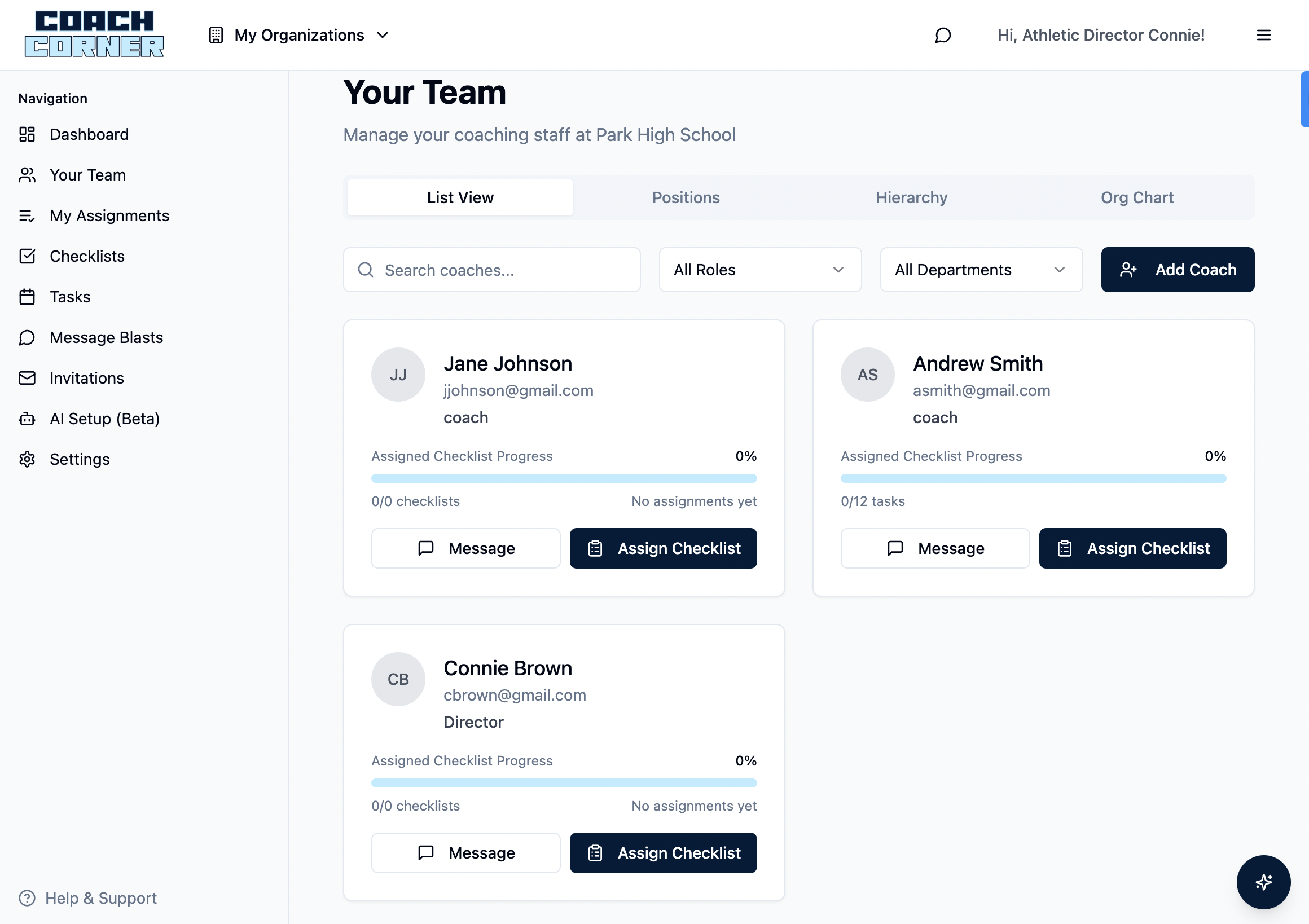The height and width of the screenshot is (924, 1309).
Task: Click the My Assignments list icon
Action: 27,215
